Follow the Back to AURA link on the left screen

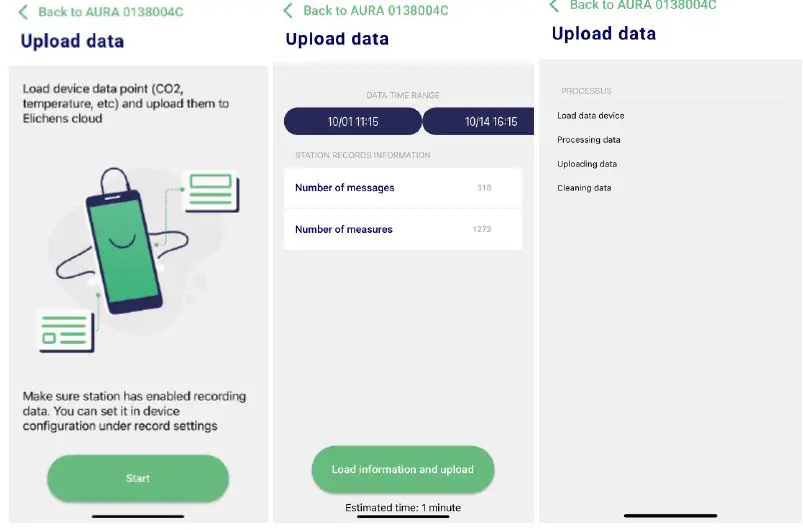(110, 12)
